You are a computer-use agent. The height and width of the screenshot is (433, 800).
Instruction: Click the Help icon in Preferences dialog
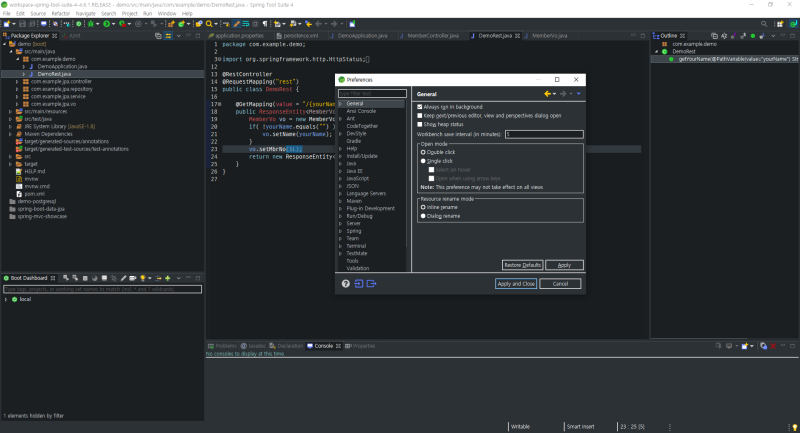coord(346,284)
